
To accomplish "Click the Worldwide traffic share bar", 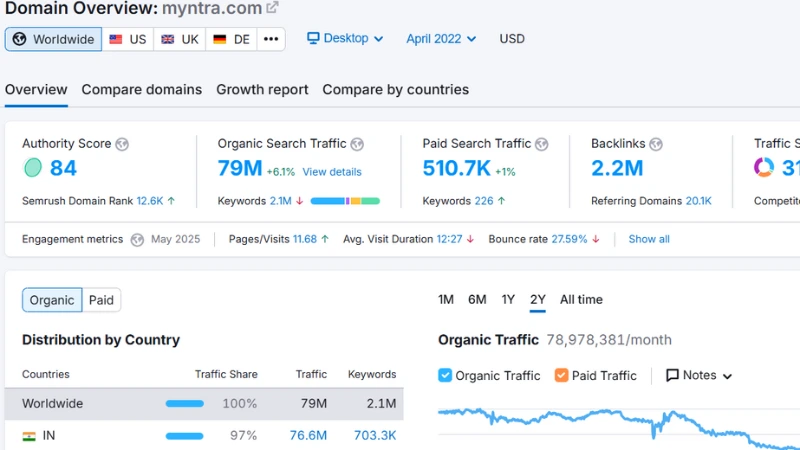I will 185,404.
